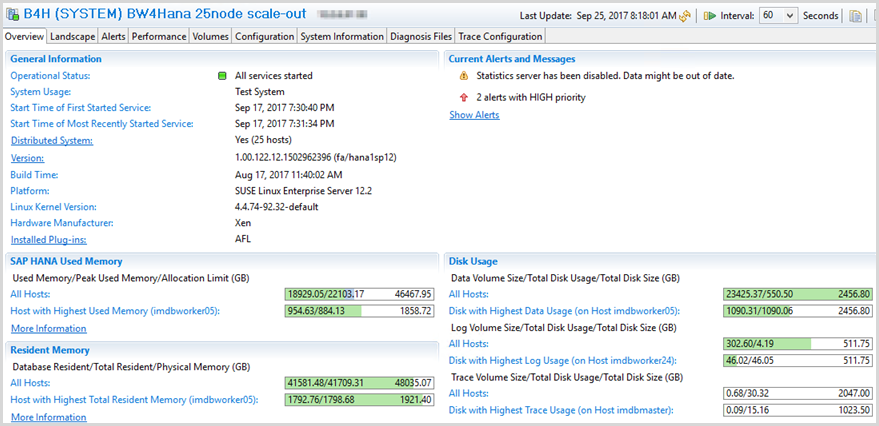Click build time 'Aug 17, 2017 11:40:02 AM'
Viewport: 879px width, 426px height.
pos(288,174)
